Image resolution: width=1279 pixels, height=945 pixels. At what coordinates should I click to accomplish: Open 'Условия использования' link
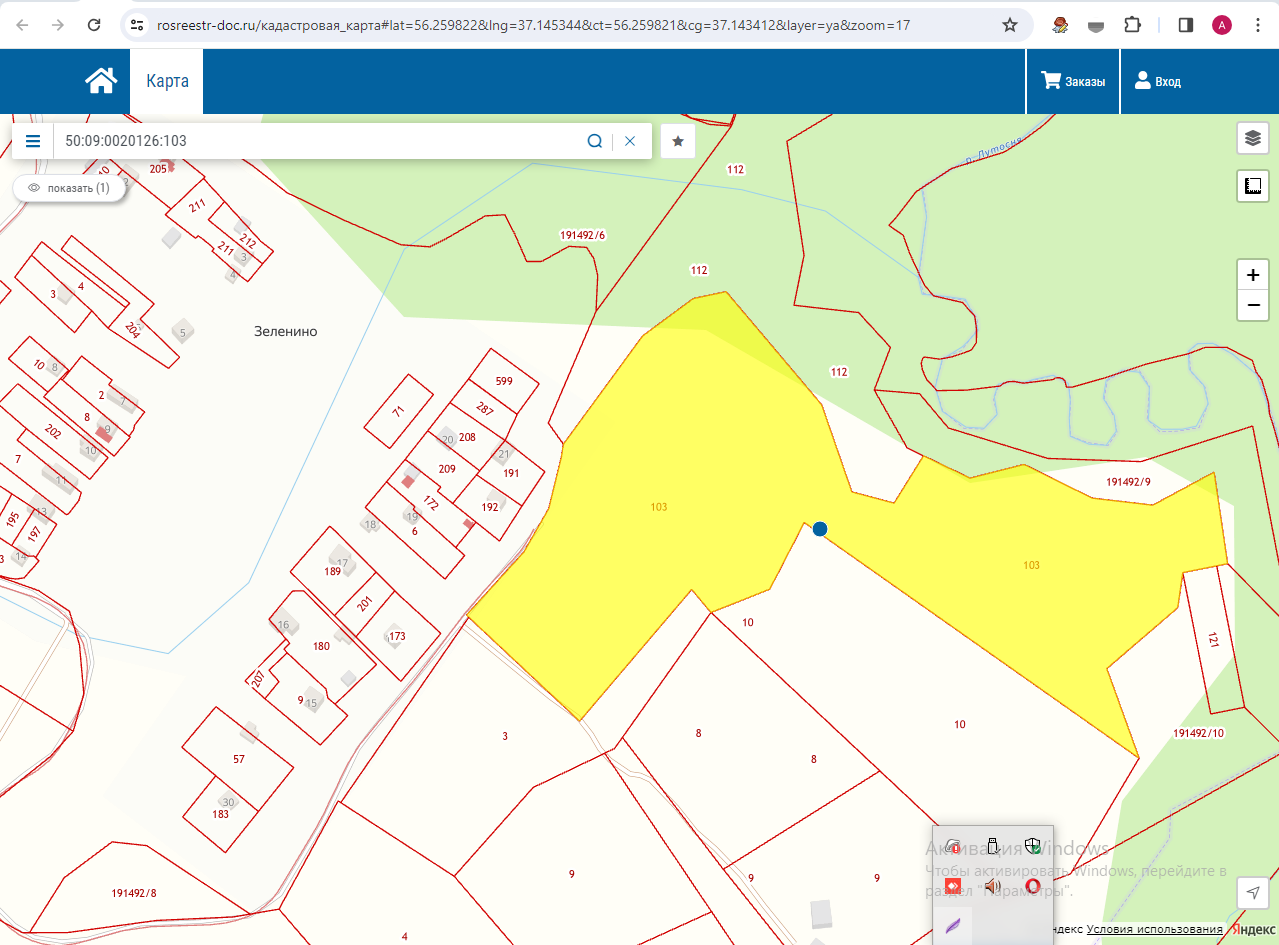click(1154, 930)
